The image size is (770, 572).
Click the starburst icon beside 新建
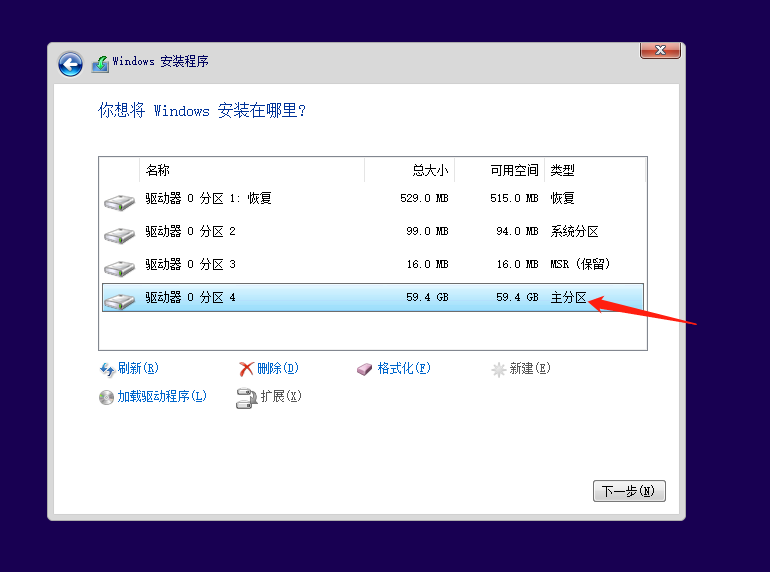498,369
